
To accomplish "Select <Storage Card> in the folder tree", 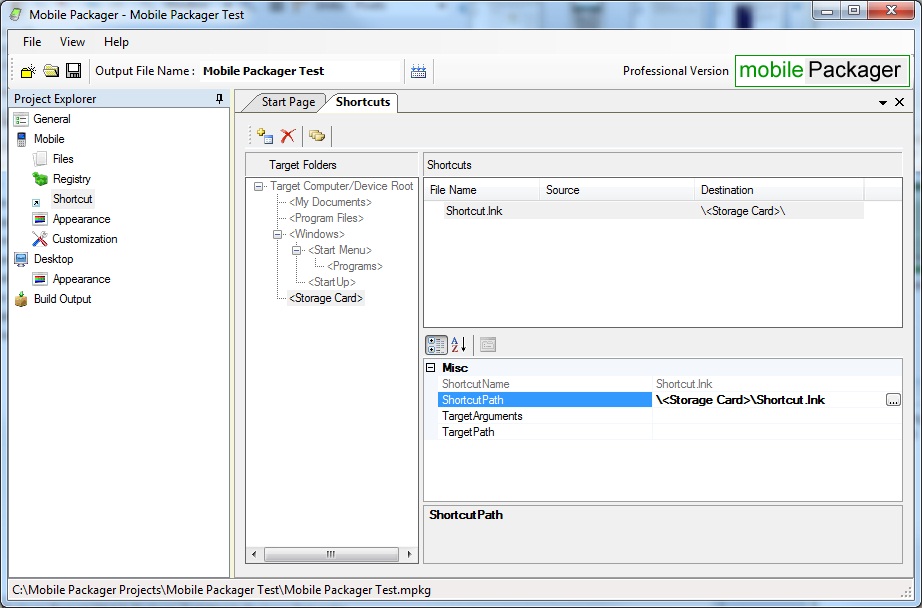I will 326,298.
